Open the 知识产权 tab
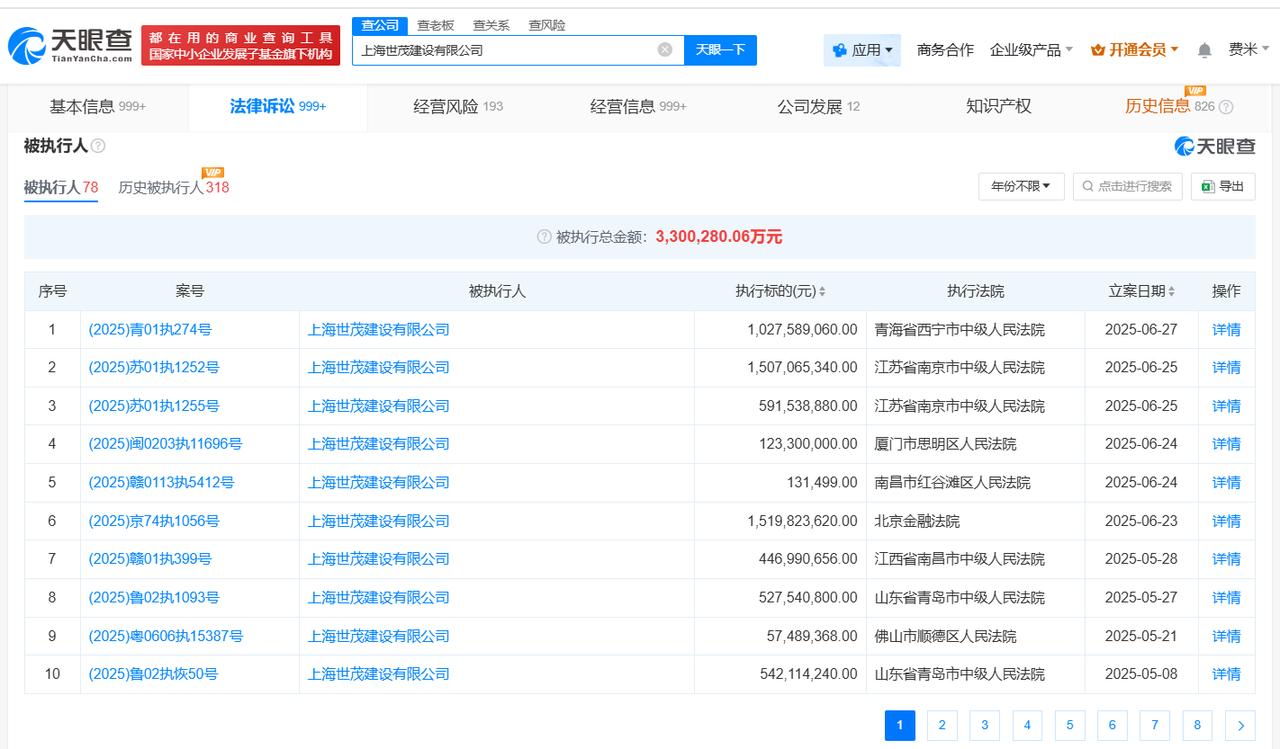The height and width of the screenshot is (749, 1280). [x=998, y=107]
